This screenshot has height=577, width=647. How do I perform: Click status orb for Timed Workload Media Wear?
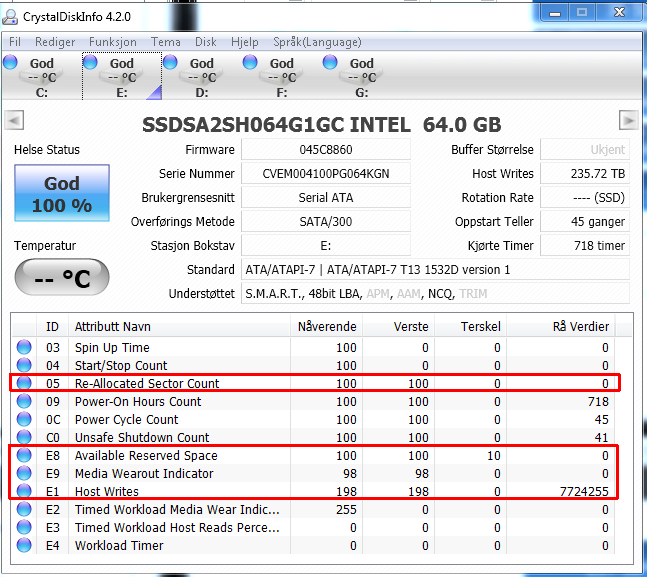coord(24,509)
